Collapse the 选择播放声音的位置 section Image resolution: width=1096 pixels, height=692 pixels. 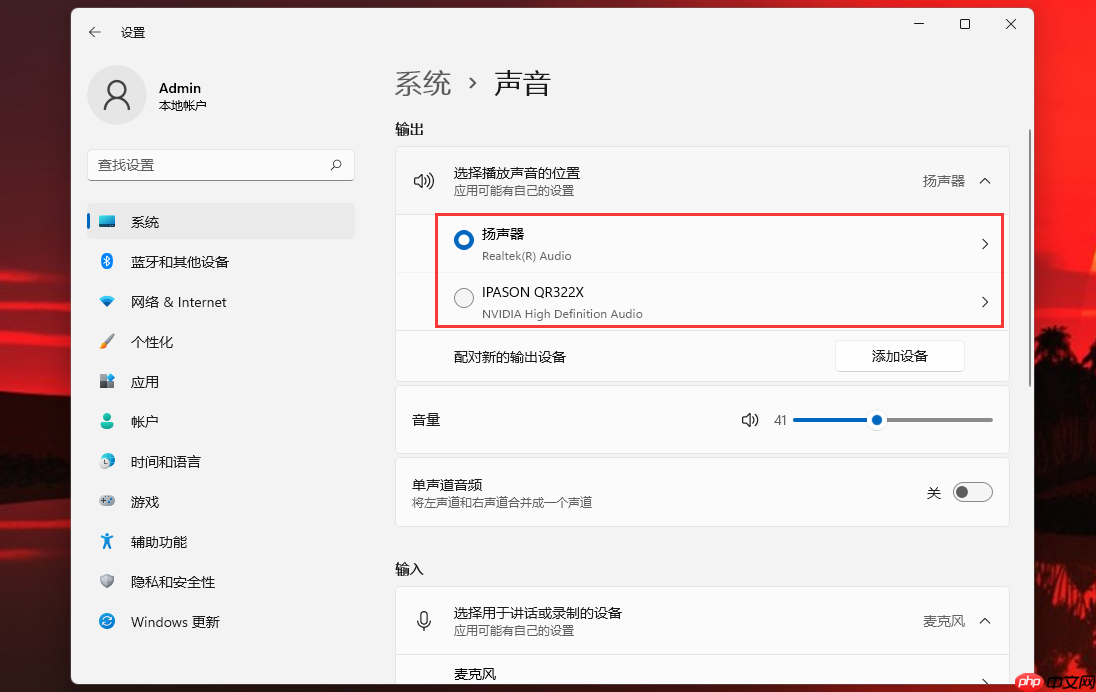(x=985, y=180)
